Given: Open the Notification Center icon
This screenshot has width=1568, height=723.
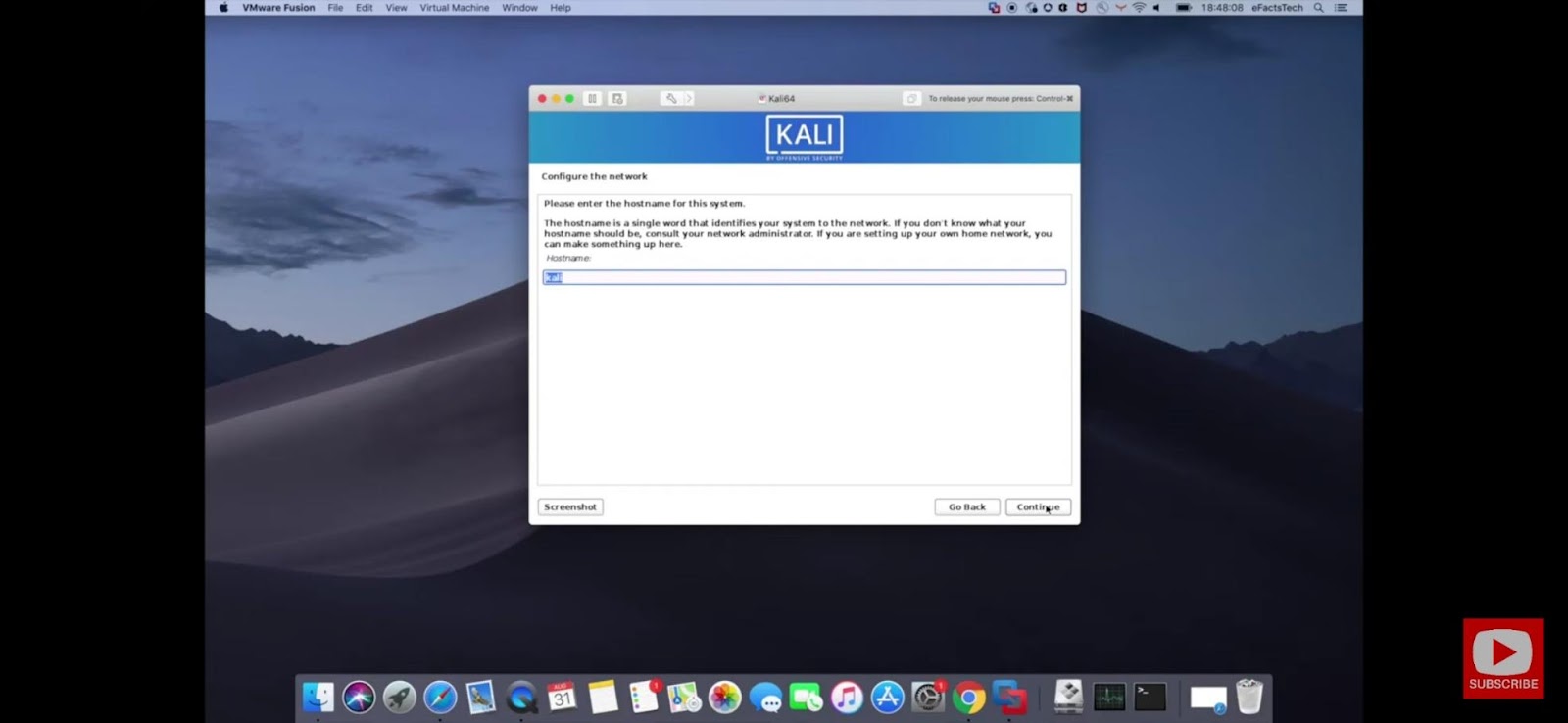Looking at the screenshot, I should (x=1341, y=8).
